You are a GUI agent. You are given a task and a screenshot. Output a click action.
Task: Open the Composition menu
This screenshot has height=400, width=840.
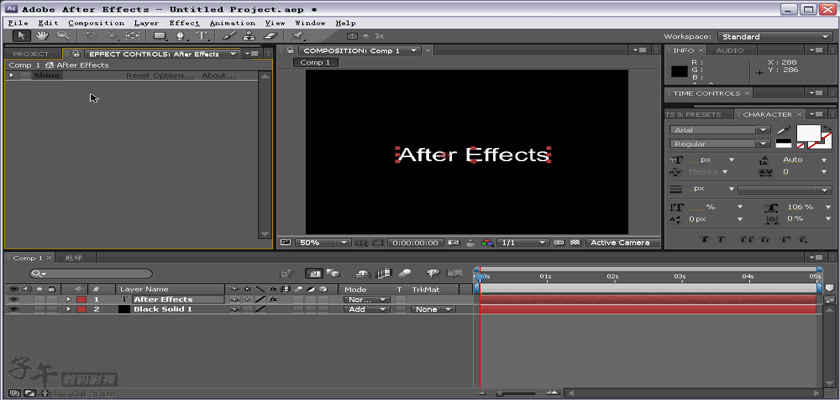tap(96, 23)
